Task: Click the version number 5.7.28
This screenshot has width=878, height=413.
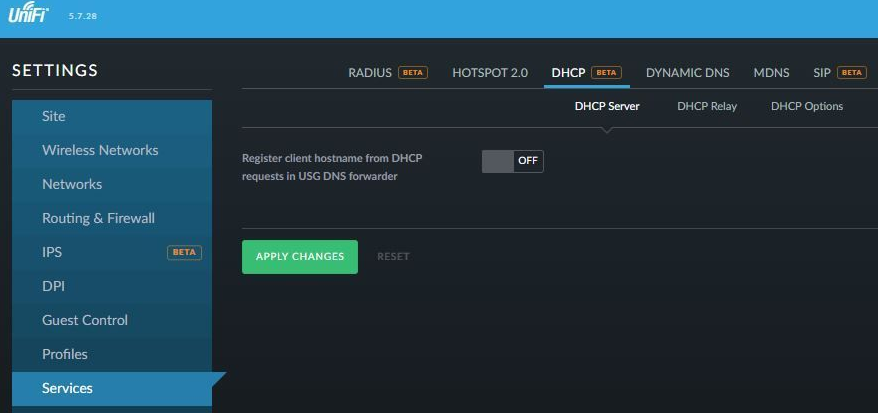Action: (x=83, y=16)
